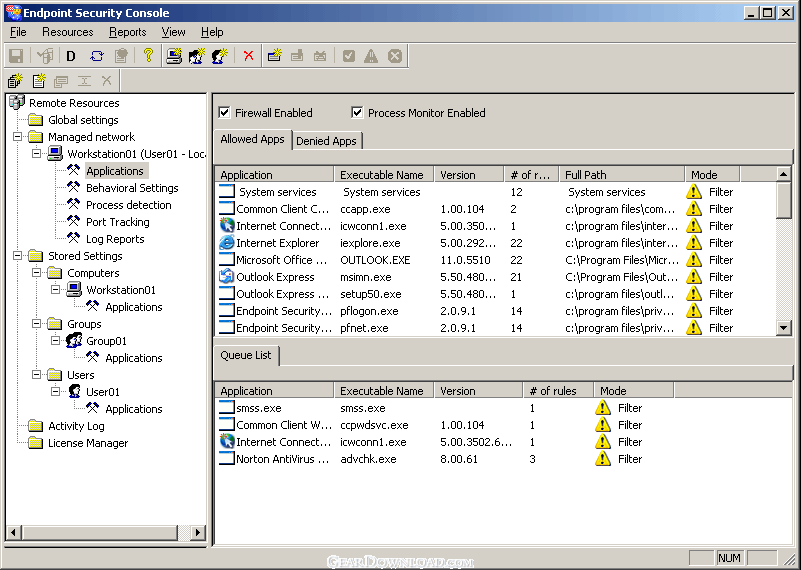
Task: Collapse the Workstation01 (User01) node under Managed network
Action: click(37, 153)
